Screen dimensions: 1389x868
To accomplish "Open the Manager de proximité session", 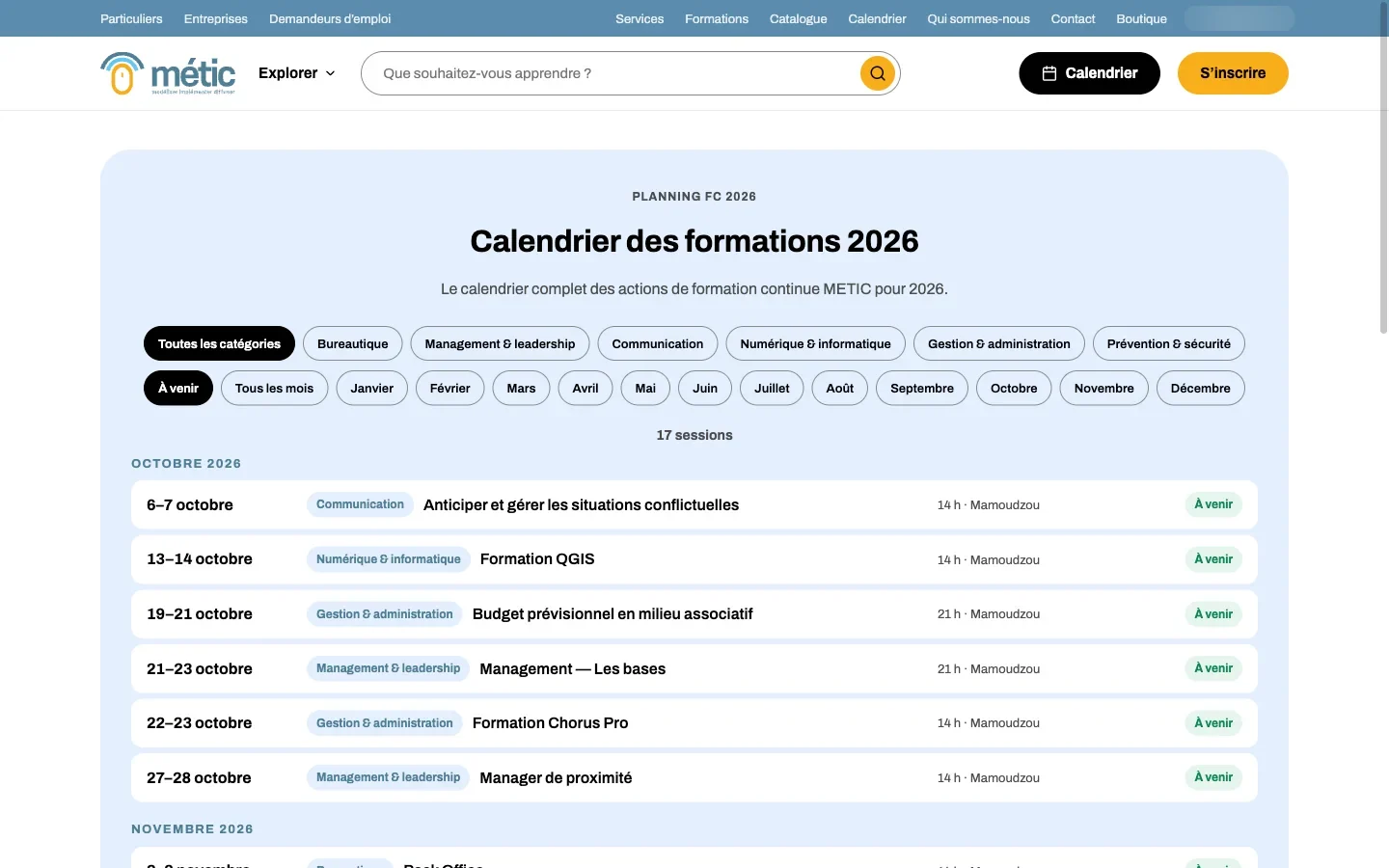I will (694, 777).
